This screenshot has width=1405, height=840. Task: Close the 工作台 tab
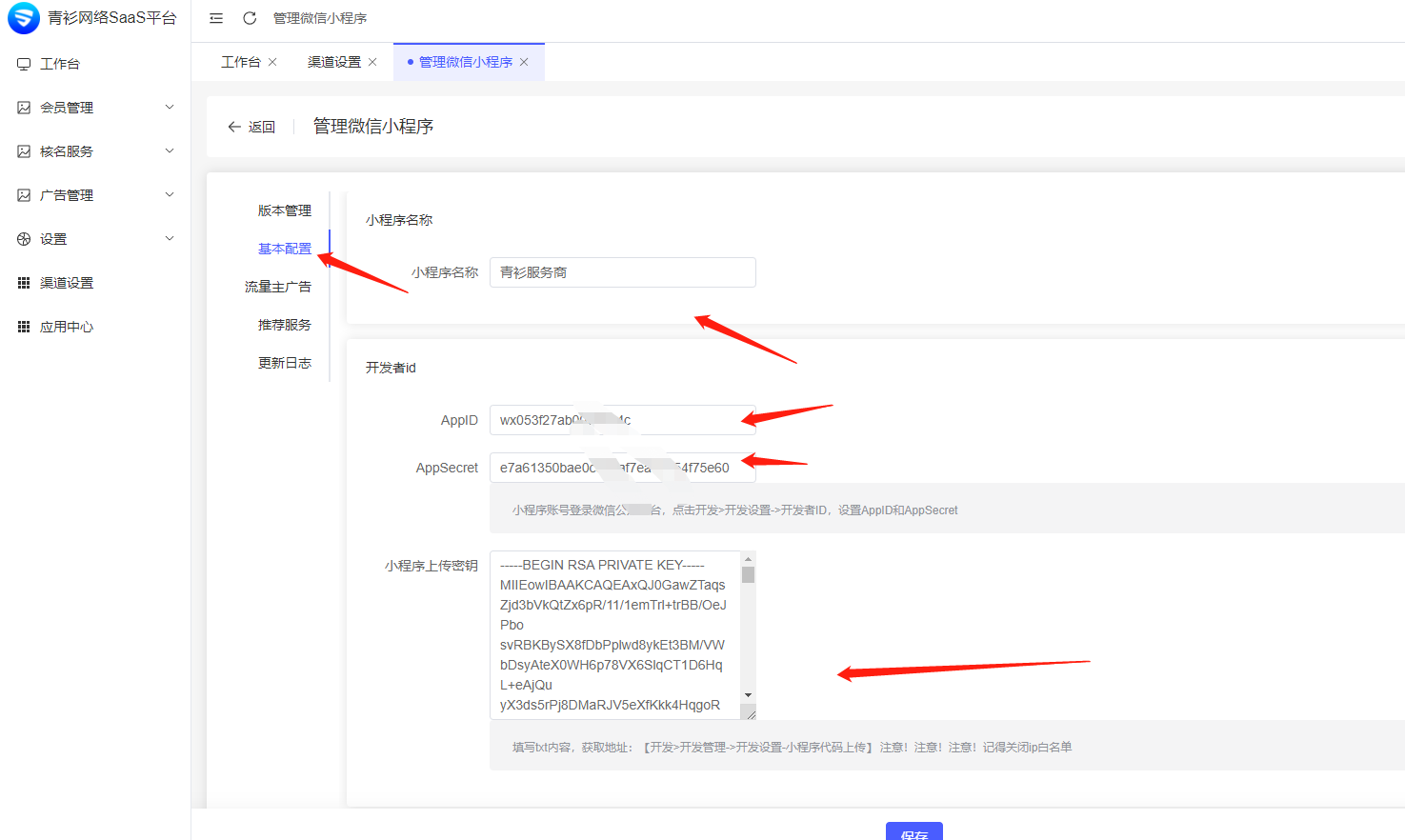[x=272, y=62]
